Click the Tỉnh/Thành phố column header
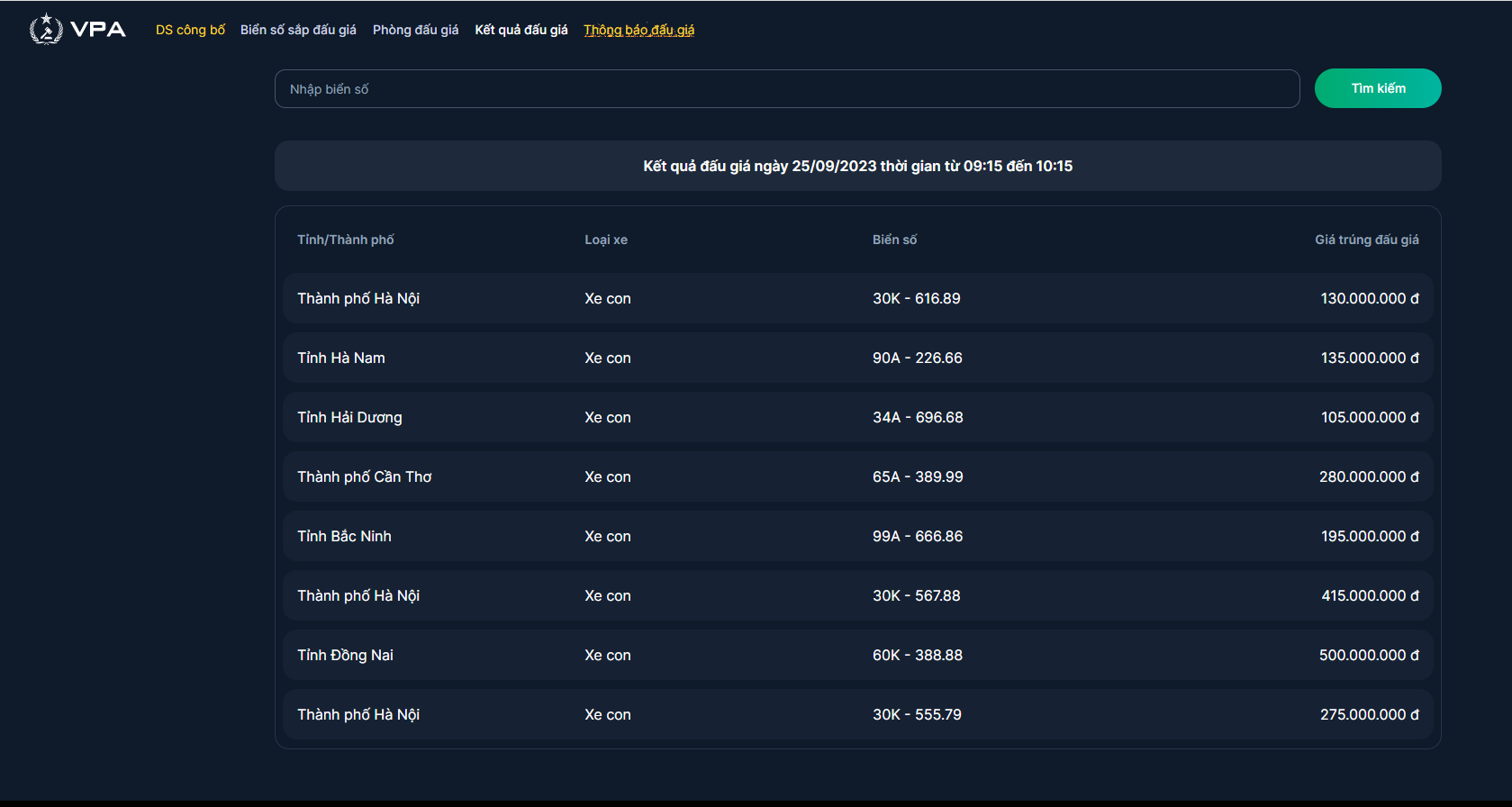The height and width of the screenshot is (807, 1512). tap(346, 240)
